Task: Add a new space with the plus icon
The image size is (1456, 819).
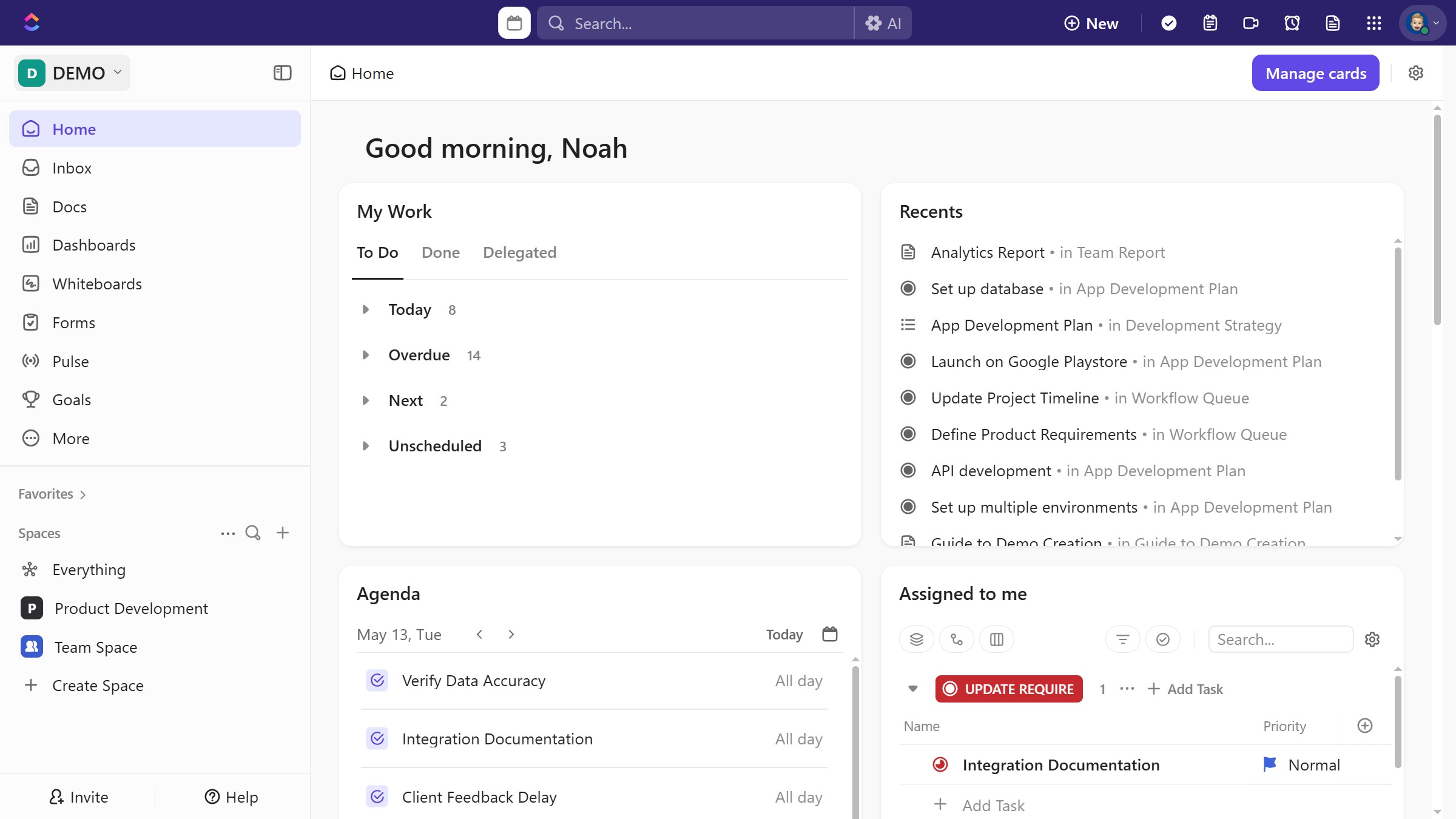Action: 282,533
